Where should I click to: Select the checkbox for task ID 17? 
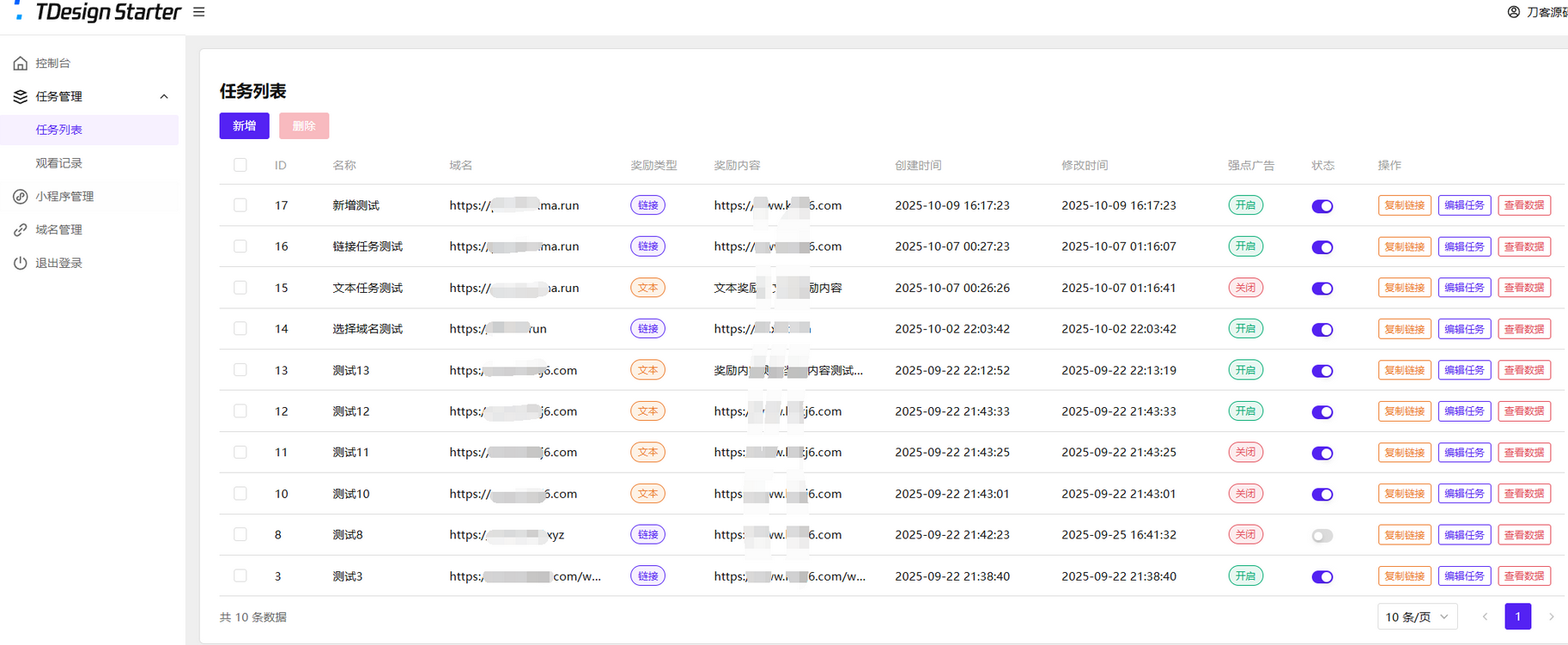pos(240,205)
